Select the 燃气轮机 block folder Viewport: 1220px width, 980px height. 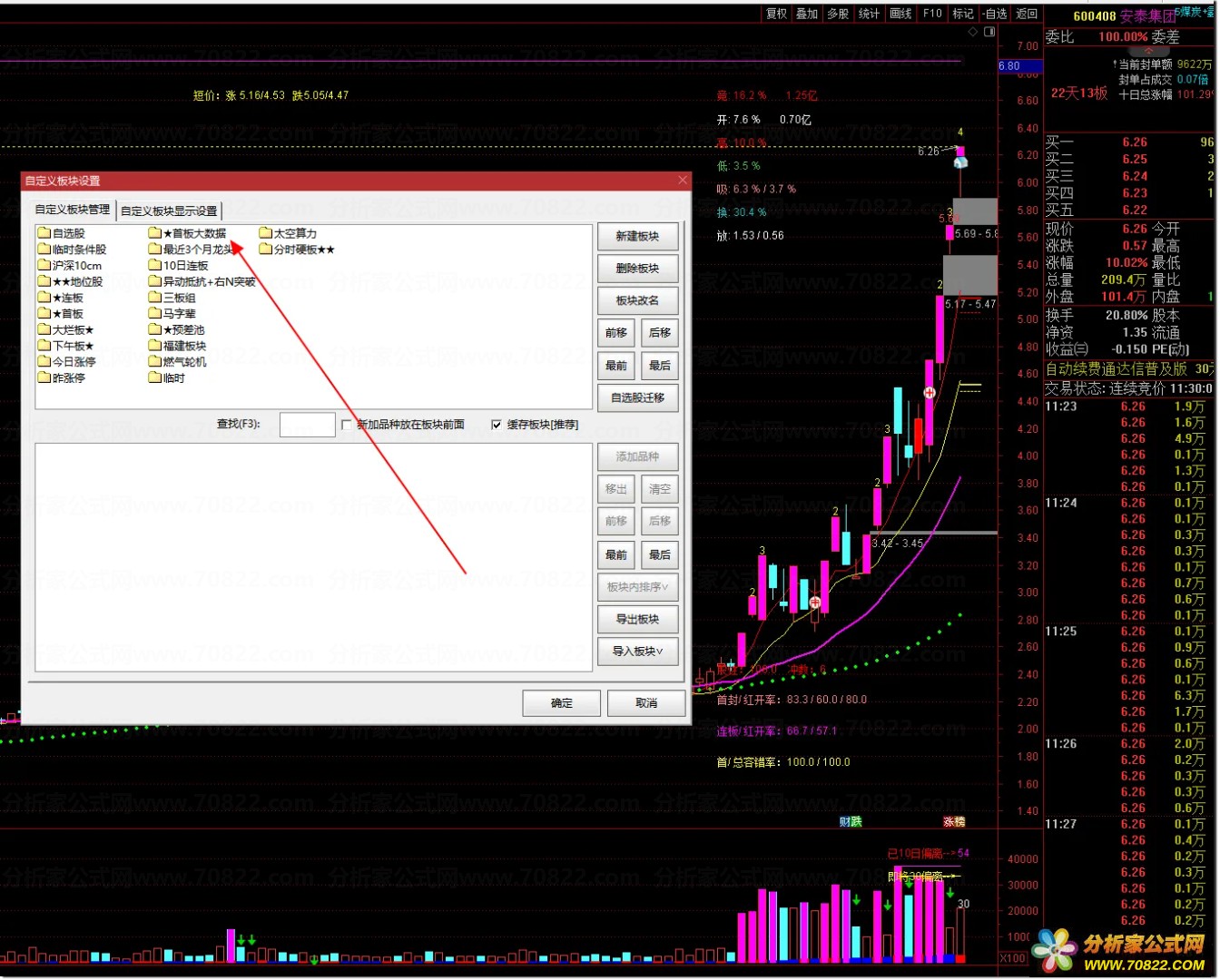tap(178, 362)
